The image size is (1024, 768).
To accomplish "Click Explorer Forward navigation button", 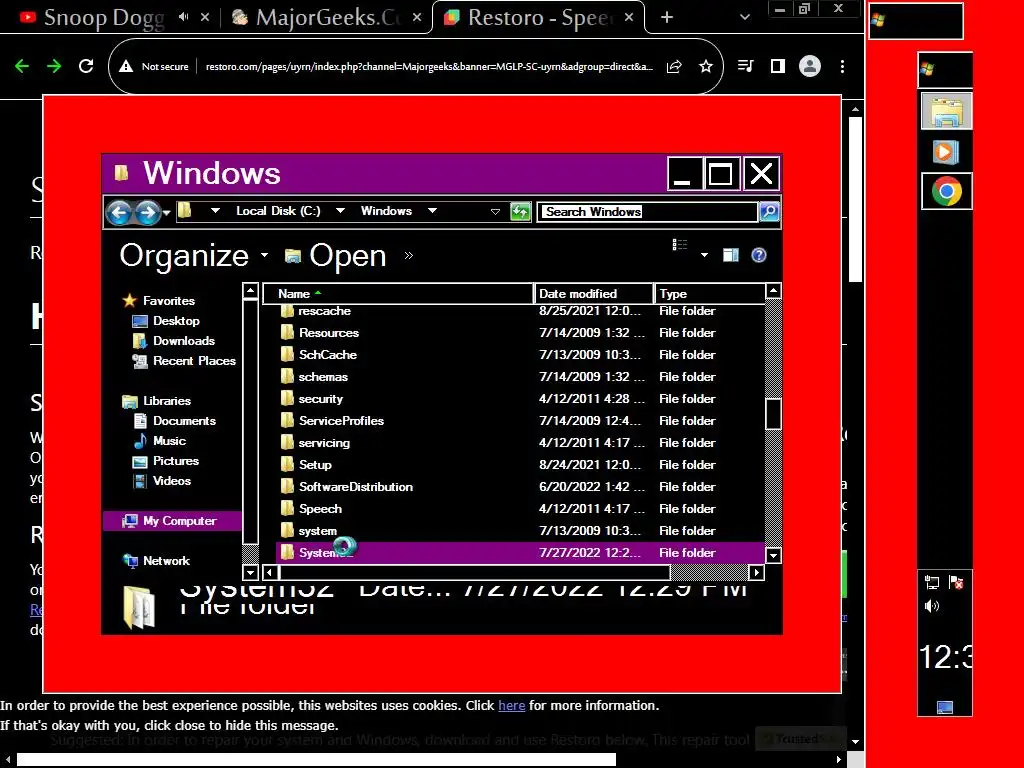I will [x=148, y=212].
